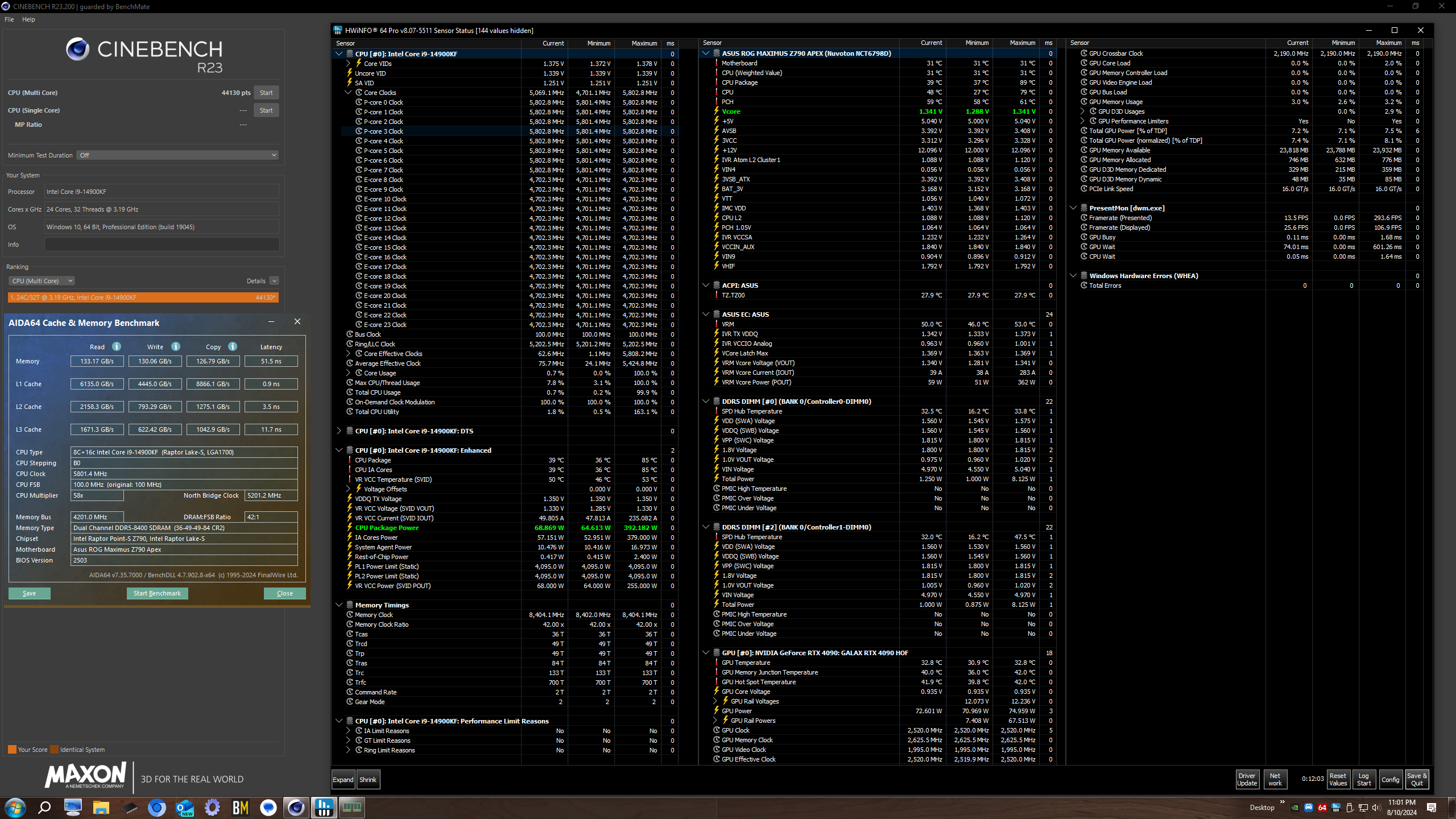Start the CPU (Single Core) test
The height and width of the screenshot is (819, 1456).
[x=266, y=110]
